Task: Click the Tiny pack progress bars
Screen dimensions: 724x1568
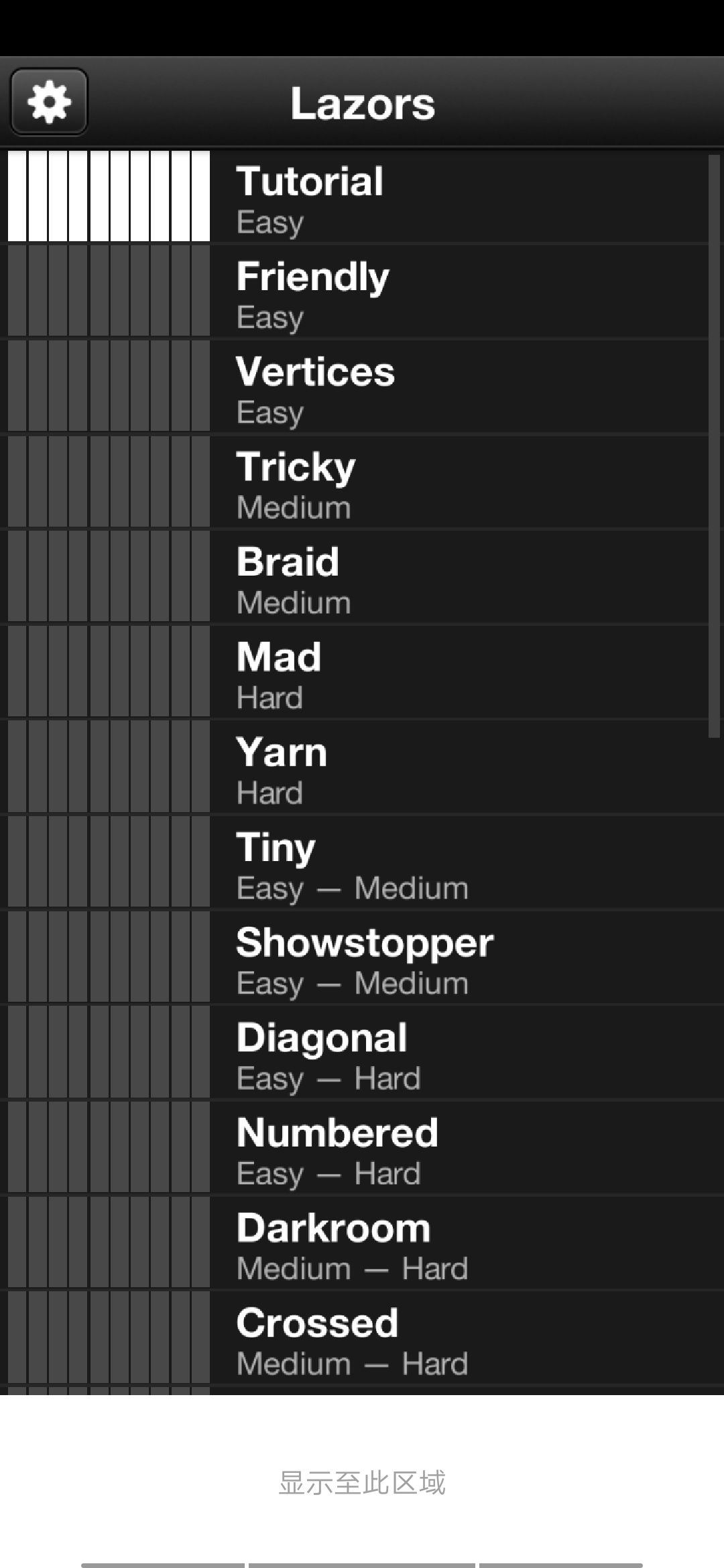Action: [109, 862]
